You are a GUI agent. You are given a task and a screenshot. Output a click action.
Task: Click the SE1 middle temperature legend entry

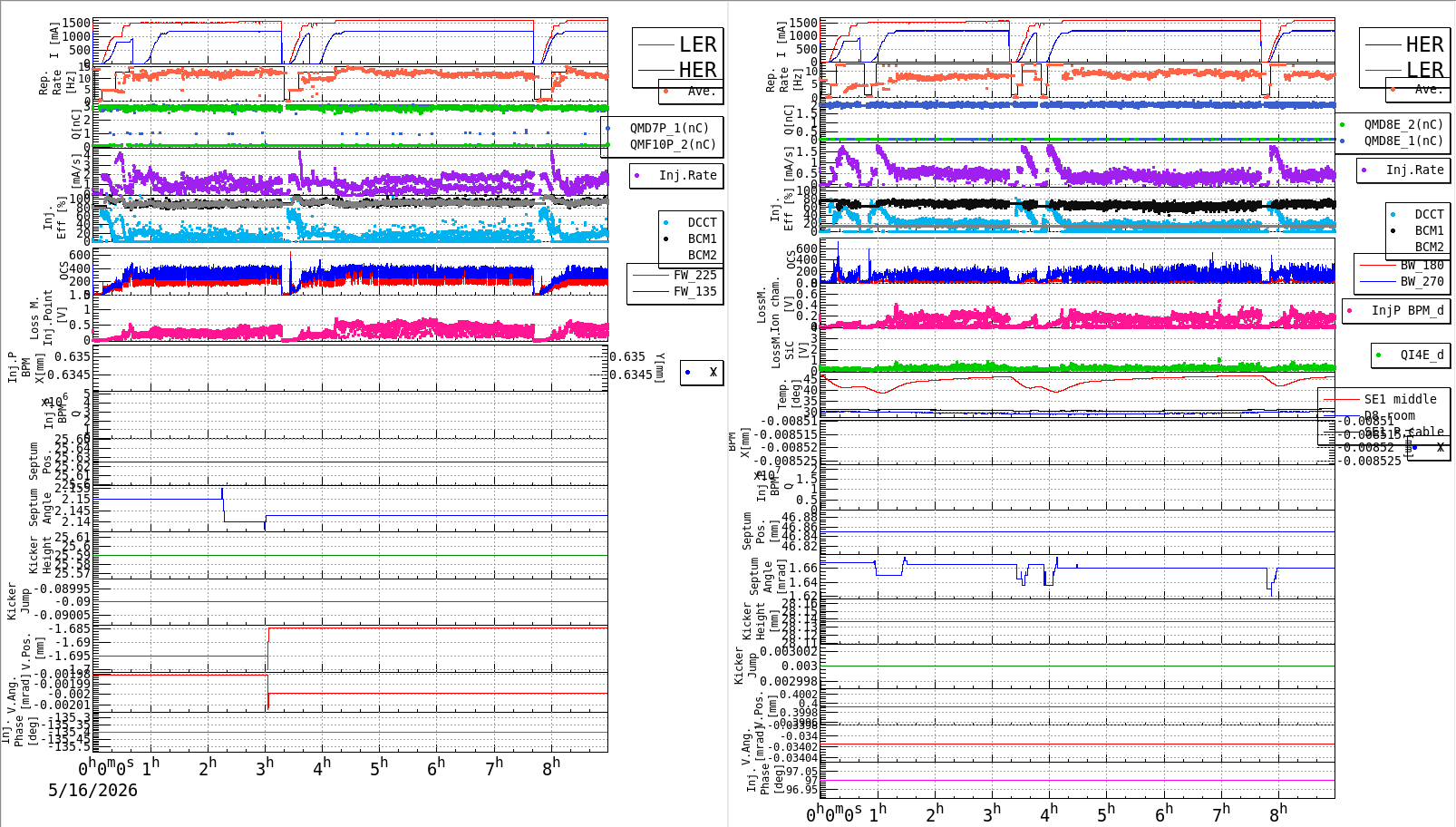pos(1400,399)
